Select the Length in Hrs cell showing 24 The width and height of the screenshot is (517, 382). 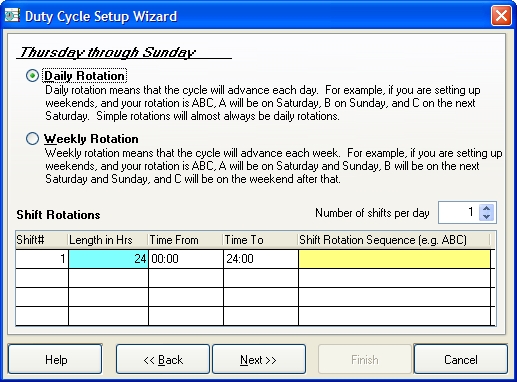(x=108, y=259)
